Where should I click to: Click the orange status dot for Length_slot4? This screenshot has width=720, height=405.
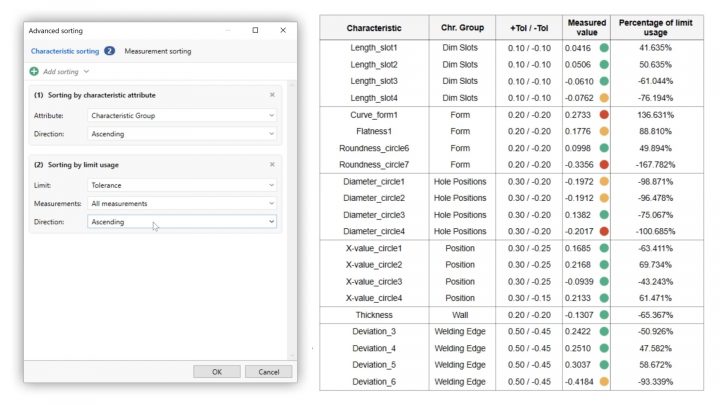[x=604, y=98]
